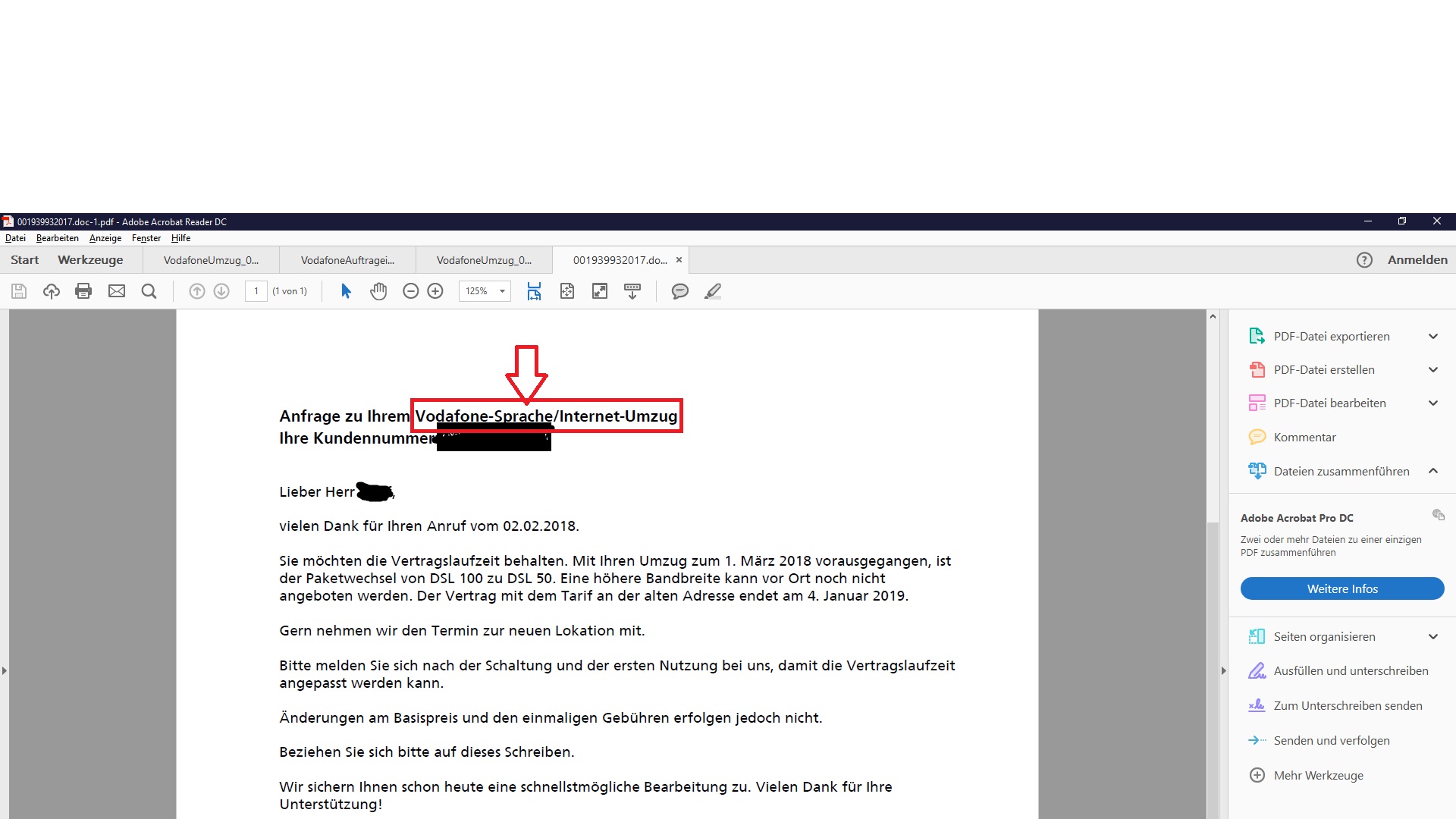Click the upload to cloud icon

click(52, 291)
